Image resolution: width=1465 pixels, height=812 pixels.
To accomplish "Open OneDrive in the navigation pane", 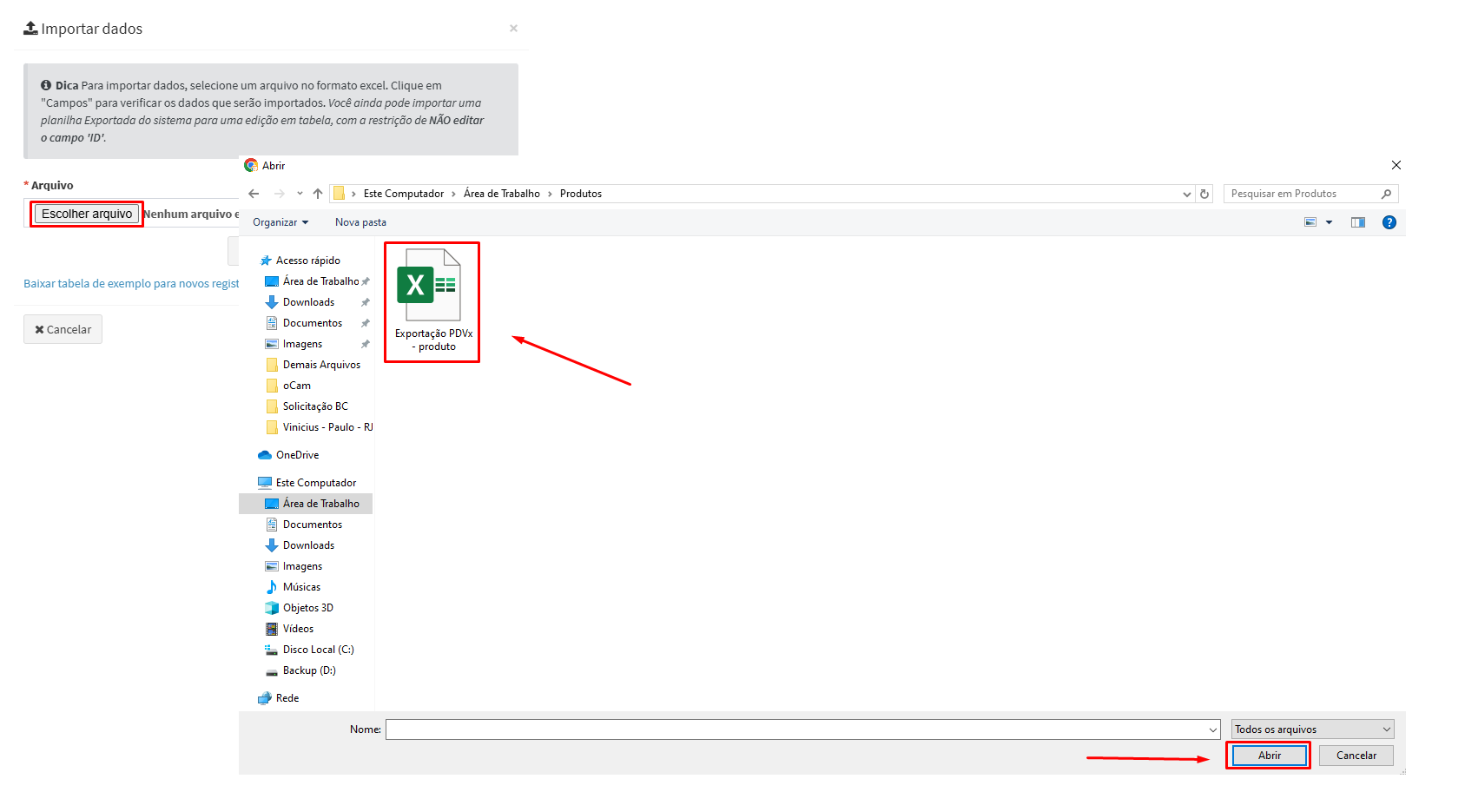I will click(297, 455).
